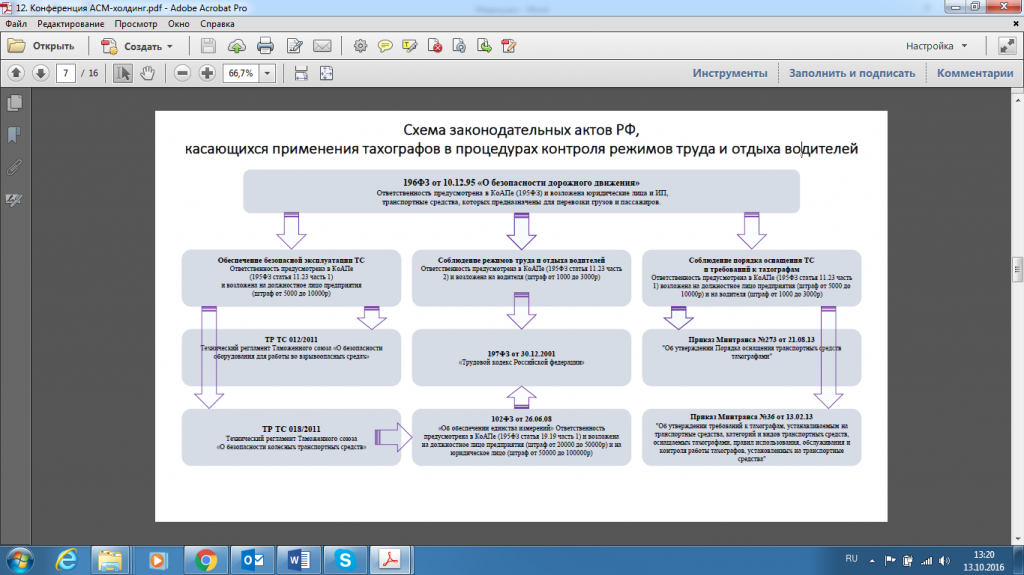Toggle fit width scrolling mode
Viewport: 1024px width, 575px height.
click(x=301, y=73)
